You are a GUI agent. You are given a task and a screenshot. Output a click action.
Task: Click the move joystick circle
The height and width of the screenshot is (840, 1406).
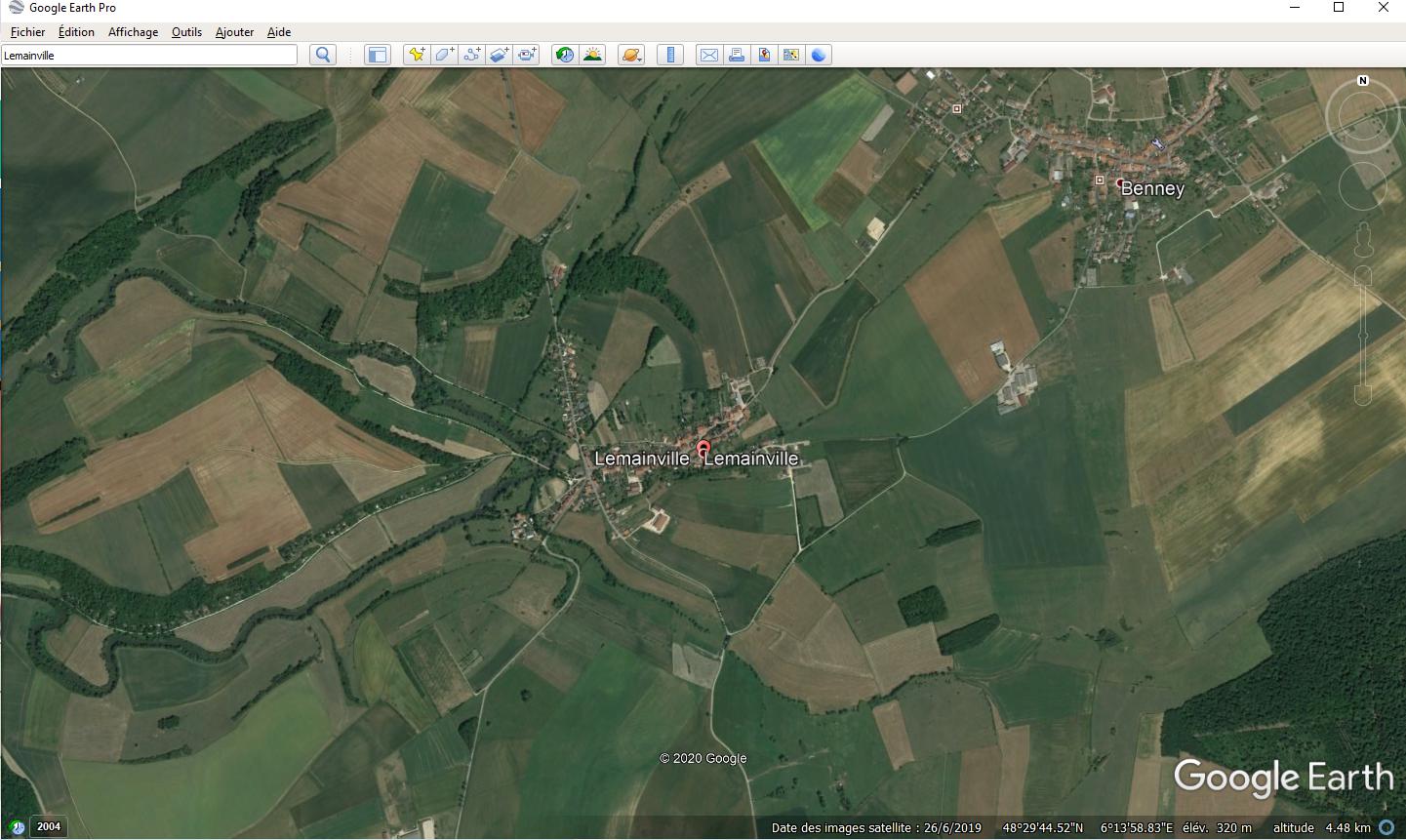pyautogui.click(x=1362, y=185)
